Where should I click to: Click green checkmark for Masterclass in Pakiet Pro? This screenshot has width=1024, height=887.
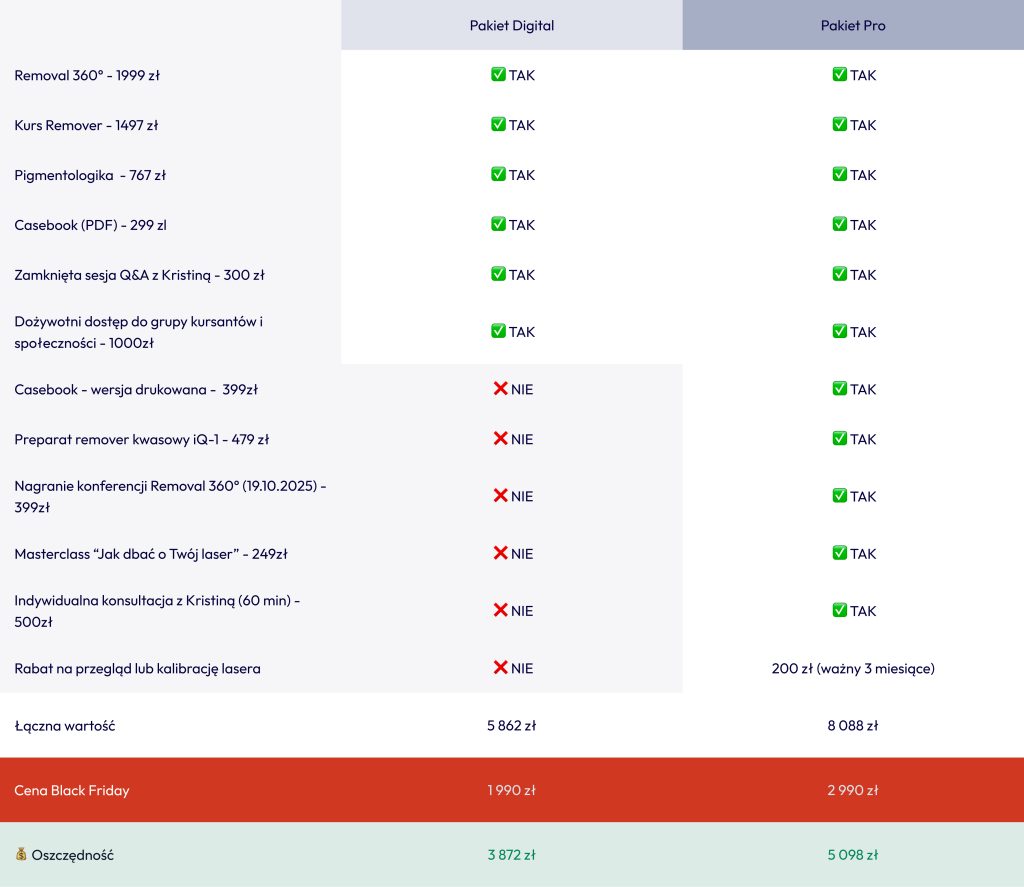[x=840, y=554]
